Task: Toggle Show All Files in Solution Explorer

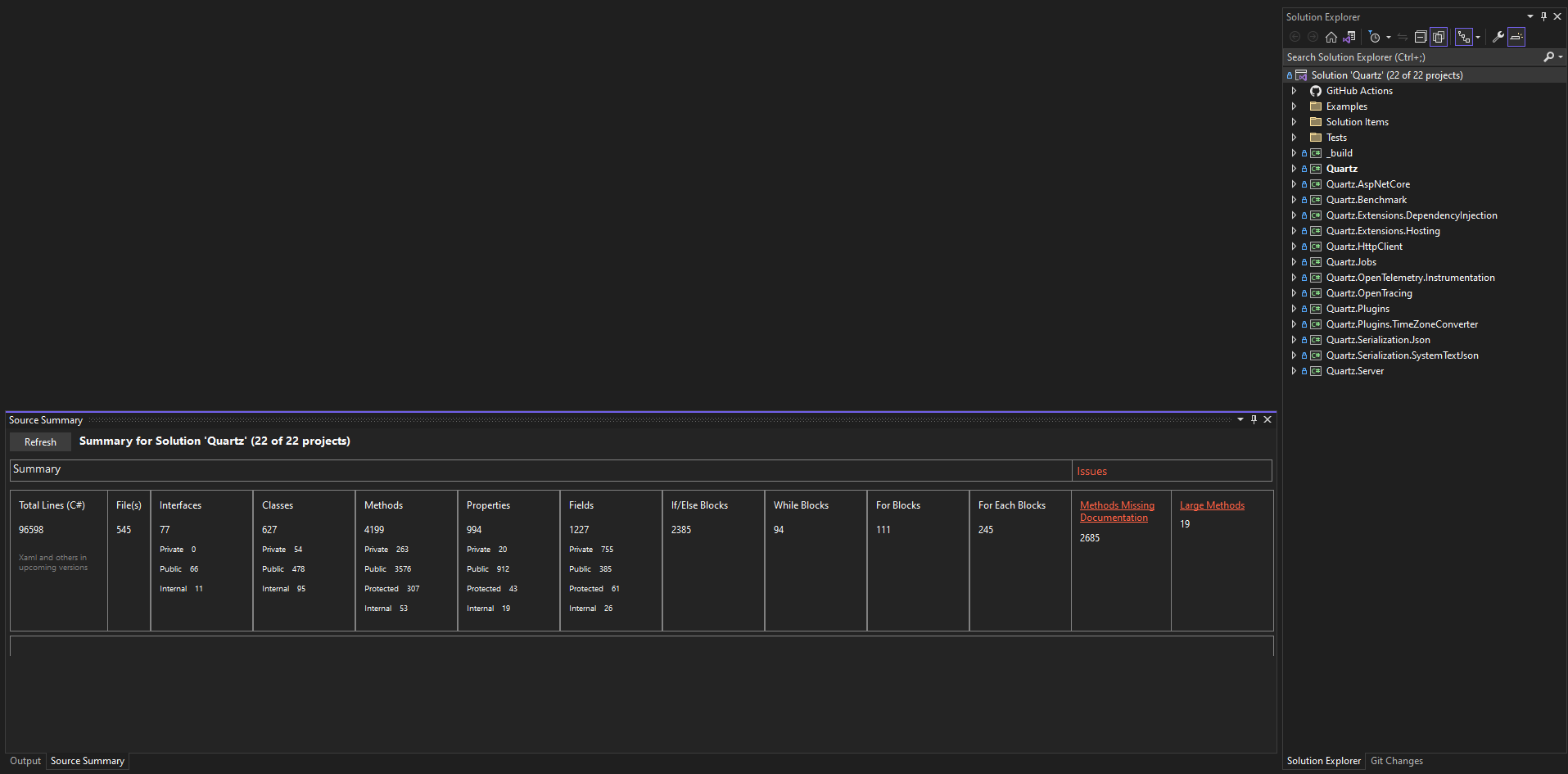Action: pos(1439,37)
